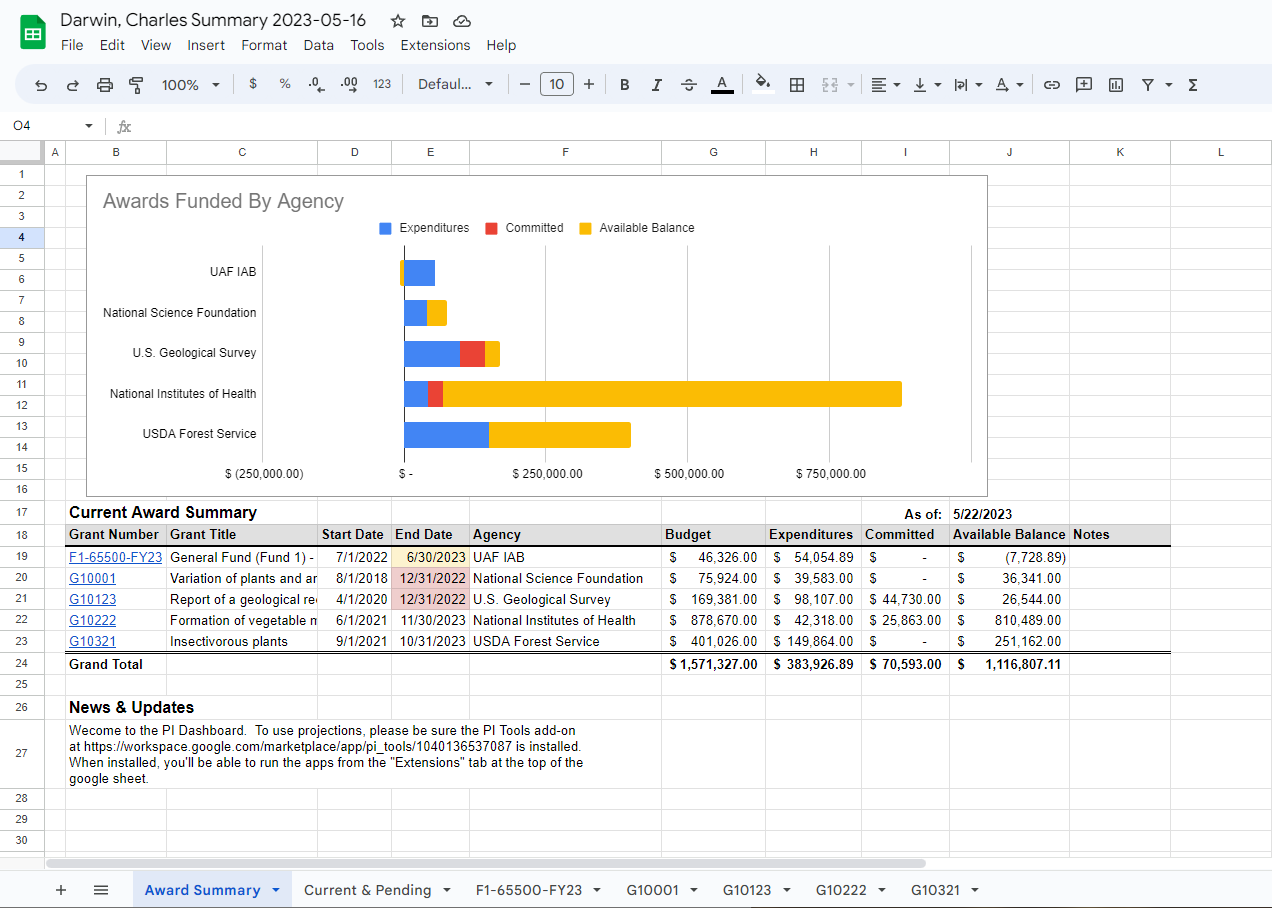The width and height of the screenshot is (1272, 908).
Task: Open the F1-65500-FY23 grant link
Action: click(x=115, y=557)
